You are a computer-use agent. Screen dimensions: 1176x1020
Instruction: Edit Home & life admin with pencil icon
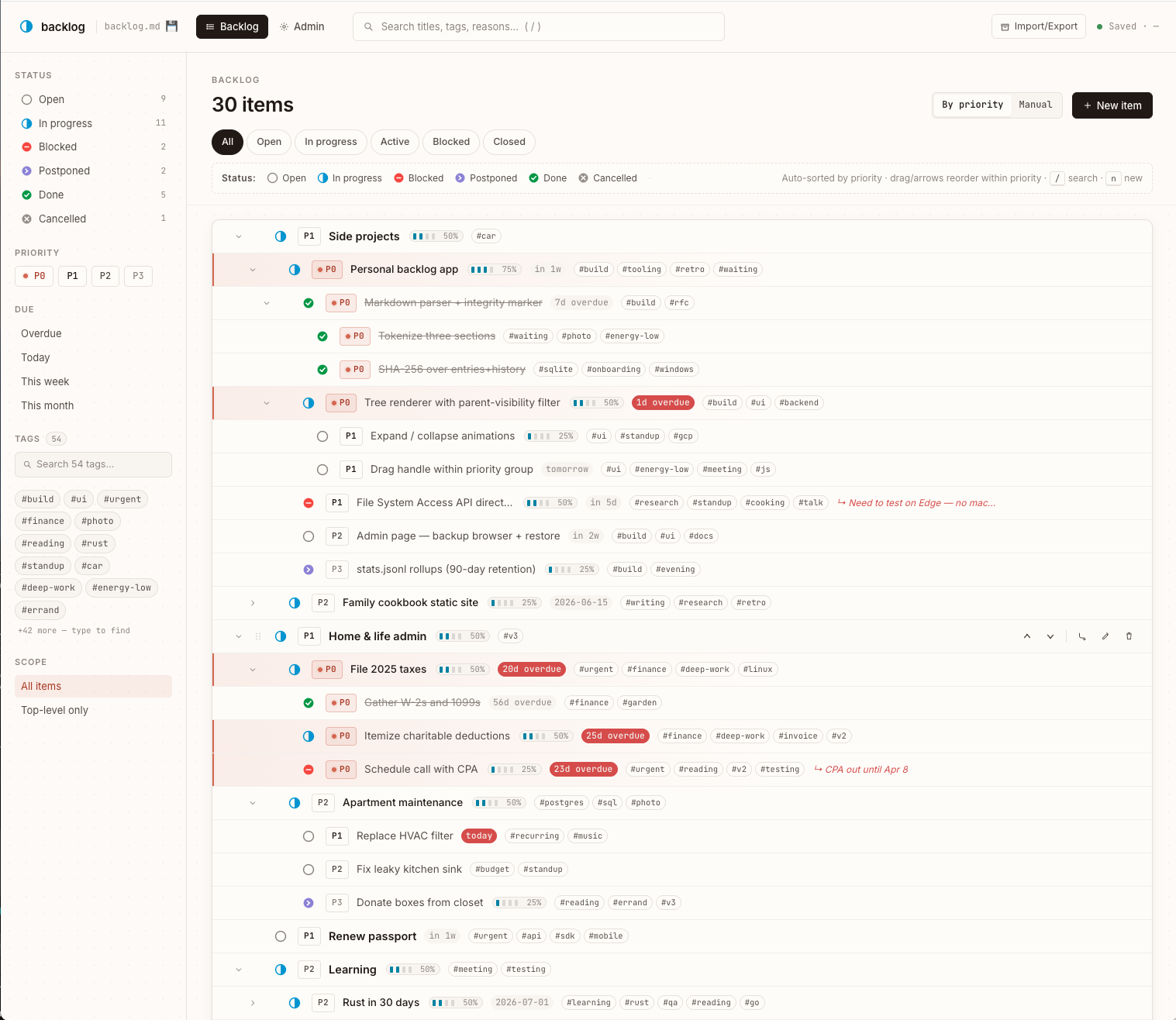(1105, 636)
